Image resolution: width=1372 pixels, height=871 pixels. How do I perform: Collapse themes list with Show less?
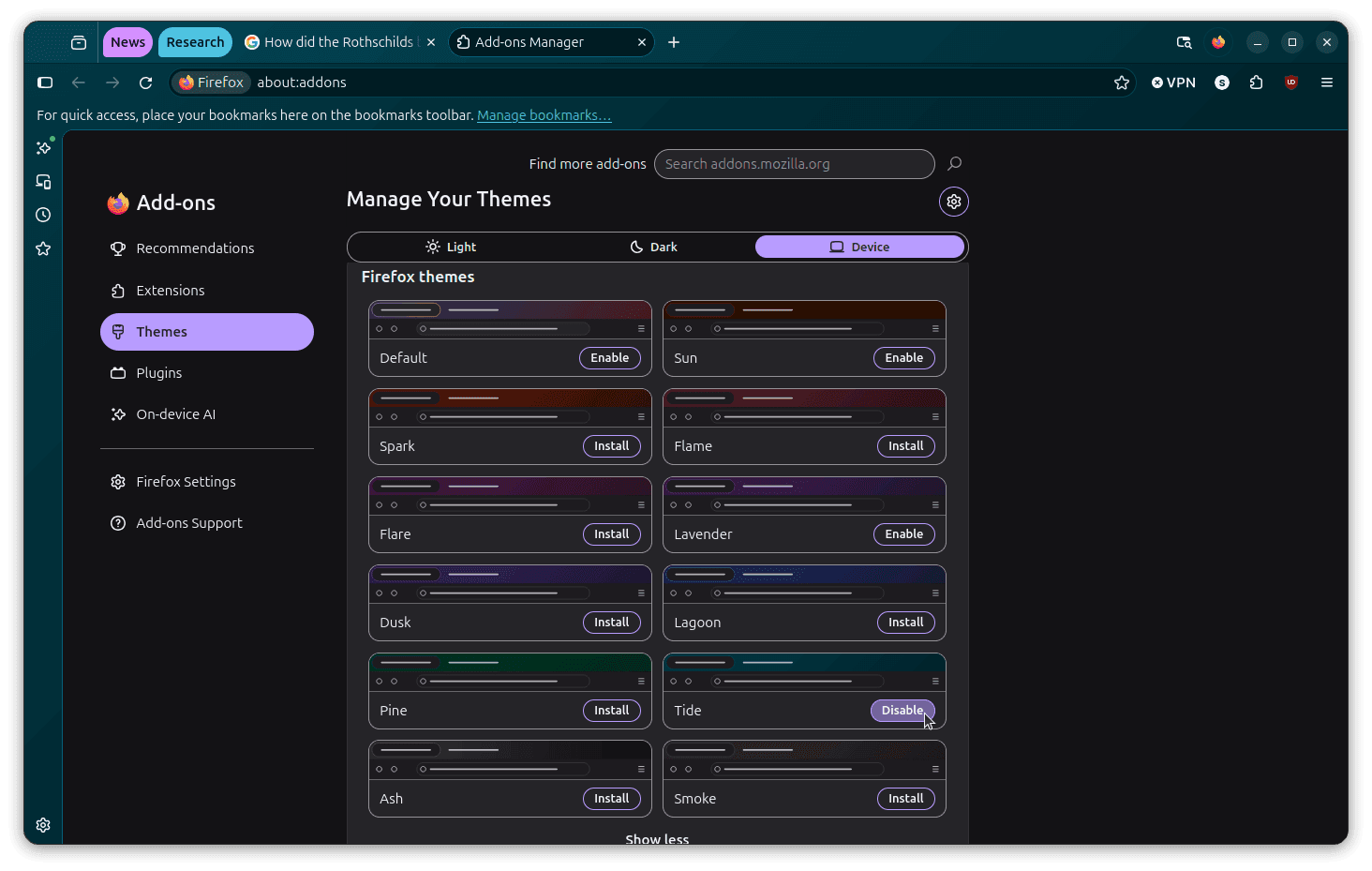(657, 839)
